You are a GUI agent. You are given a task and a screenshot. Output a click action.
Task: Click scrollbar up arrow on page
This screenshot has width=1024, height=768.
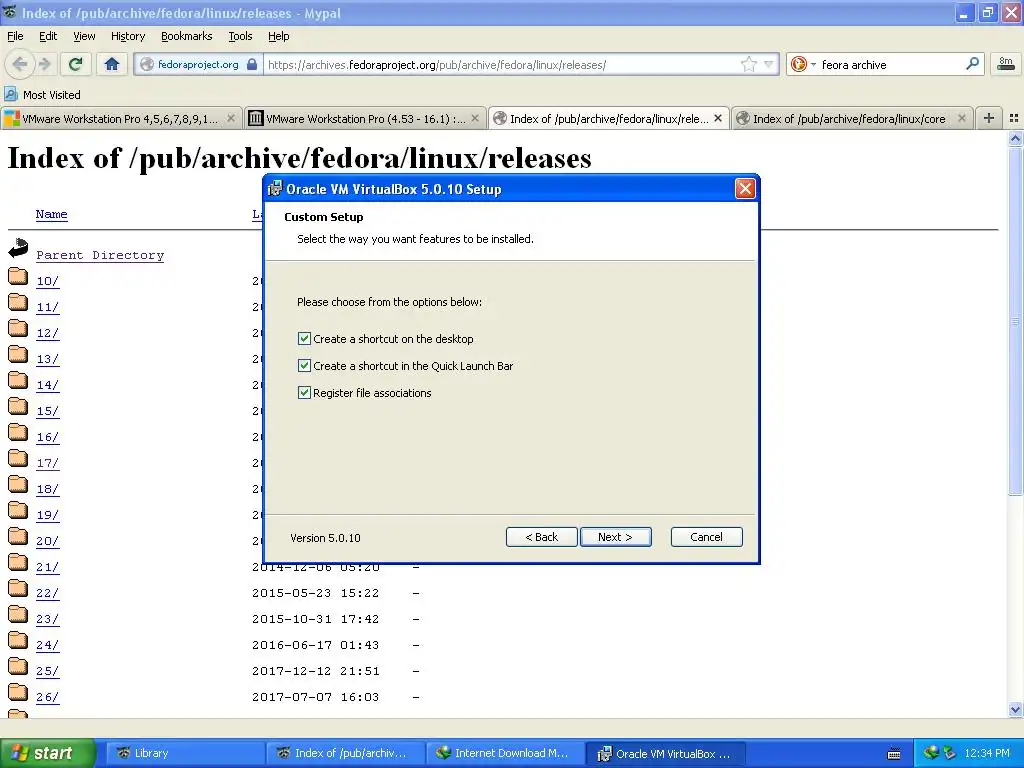coord(1015,138)
